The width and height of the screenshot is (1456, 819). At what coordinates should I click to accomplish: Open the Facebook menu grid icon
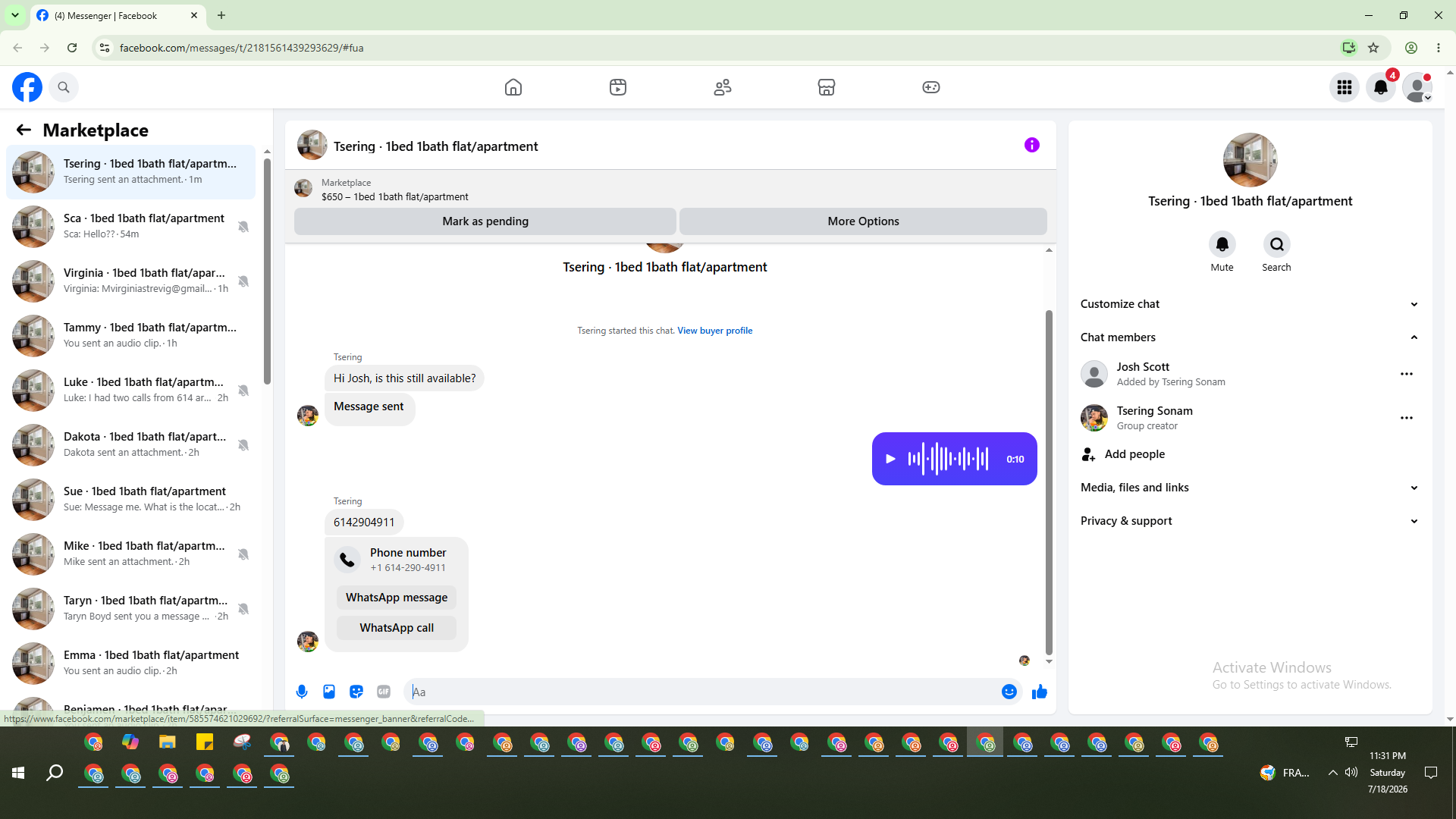point(1345,87)
